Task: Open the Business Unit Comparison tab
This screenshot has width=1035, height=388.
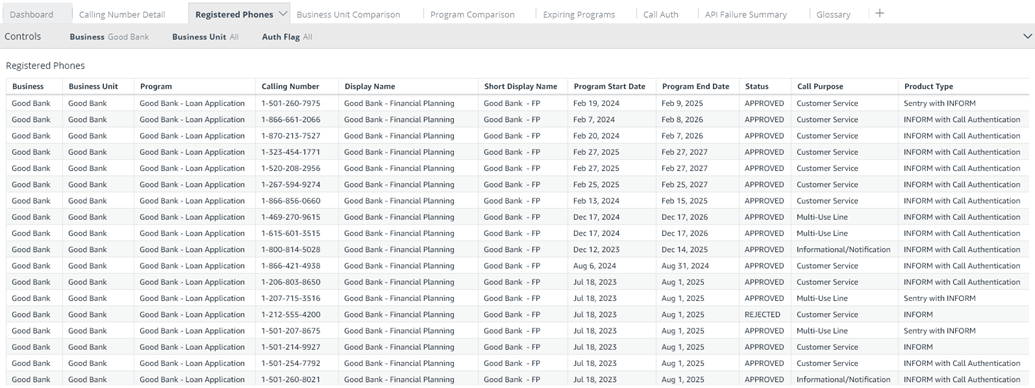Action: click(x=348, y=14)
